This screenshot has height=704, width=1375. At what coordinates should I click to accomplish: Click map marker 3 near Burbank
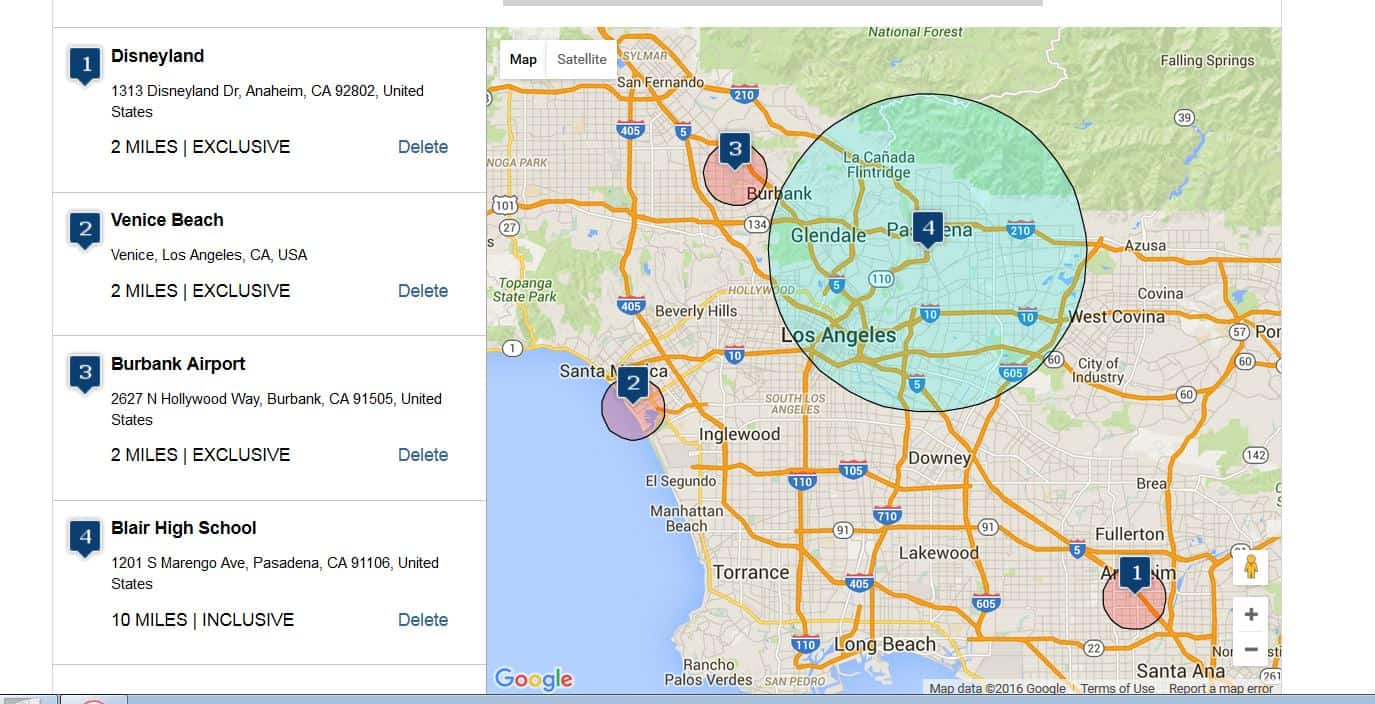[x=735, y=151]
